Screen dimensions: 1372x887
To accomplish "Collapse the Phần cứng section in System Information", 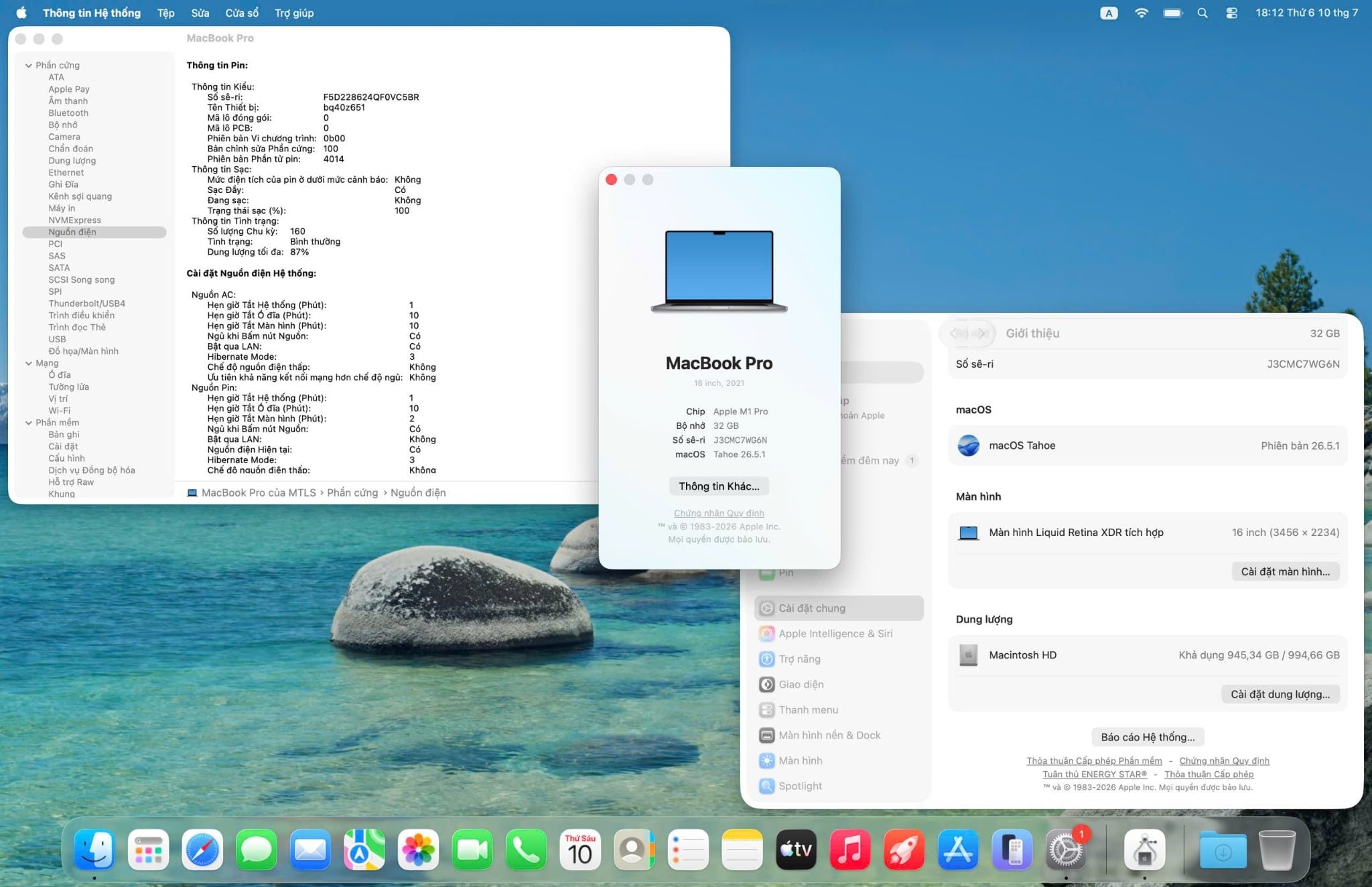I will [x=29, y=65].
